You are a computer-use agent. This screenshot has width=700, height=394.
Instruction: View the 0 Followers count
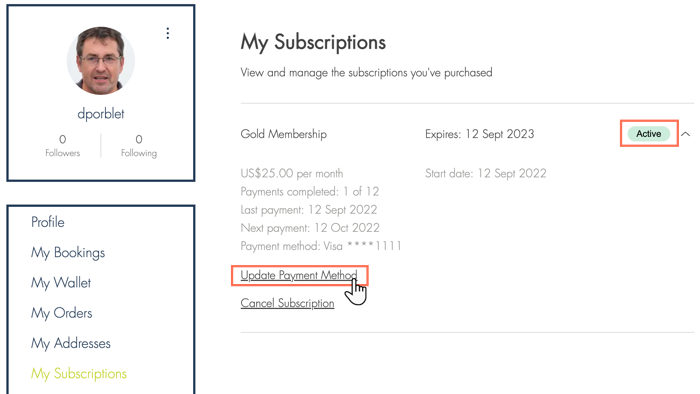coord(62,146)
